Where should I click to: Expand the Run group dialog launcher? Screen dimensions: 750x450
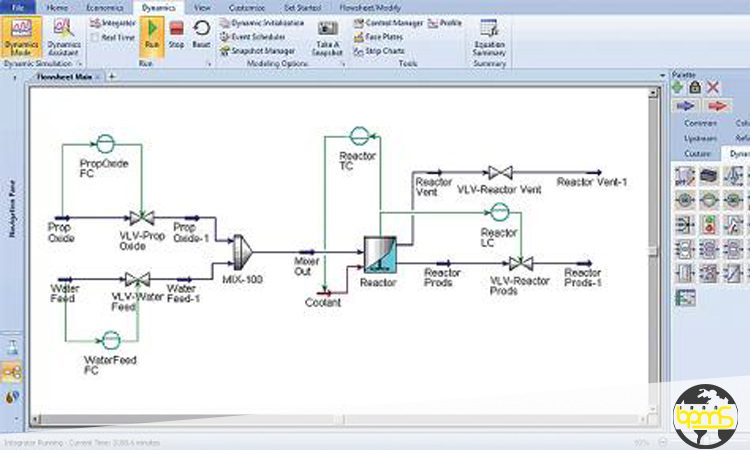[208, 63]
